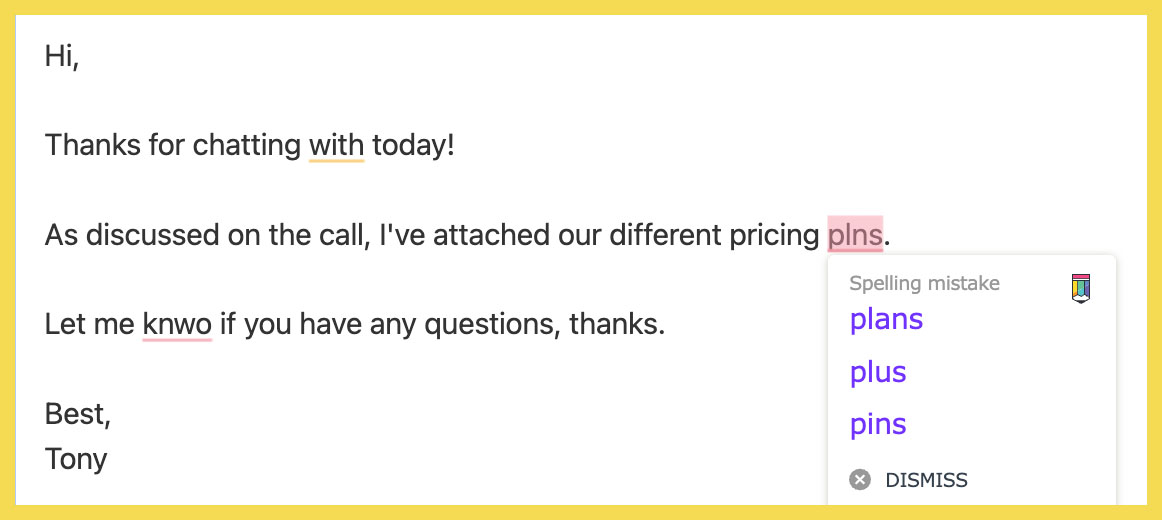The image size is (1162, 520).
Task: Click the gray X circle icon beside DISMISS
Action: pos(860,480)
